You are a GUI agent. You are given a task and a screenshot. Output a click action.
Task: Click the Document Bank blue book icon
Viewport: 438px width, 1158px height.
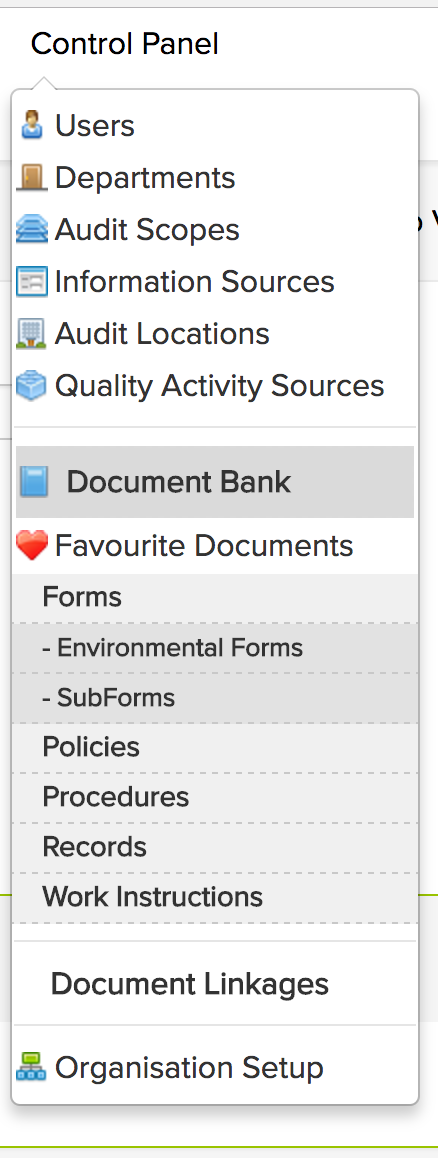(x=34, y=482)
